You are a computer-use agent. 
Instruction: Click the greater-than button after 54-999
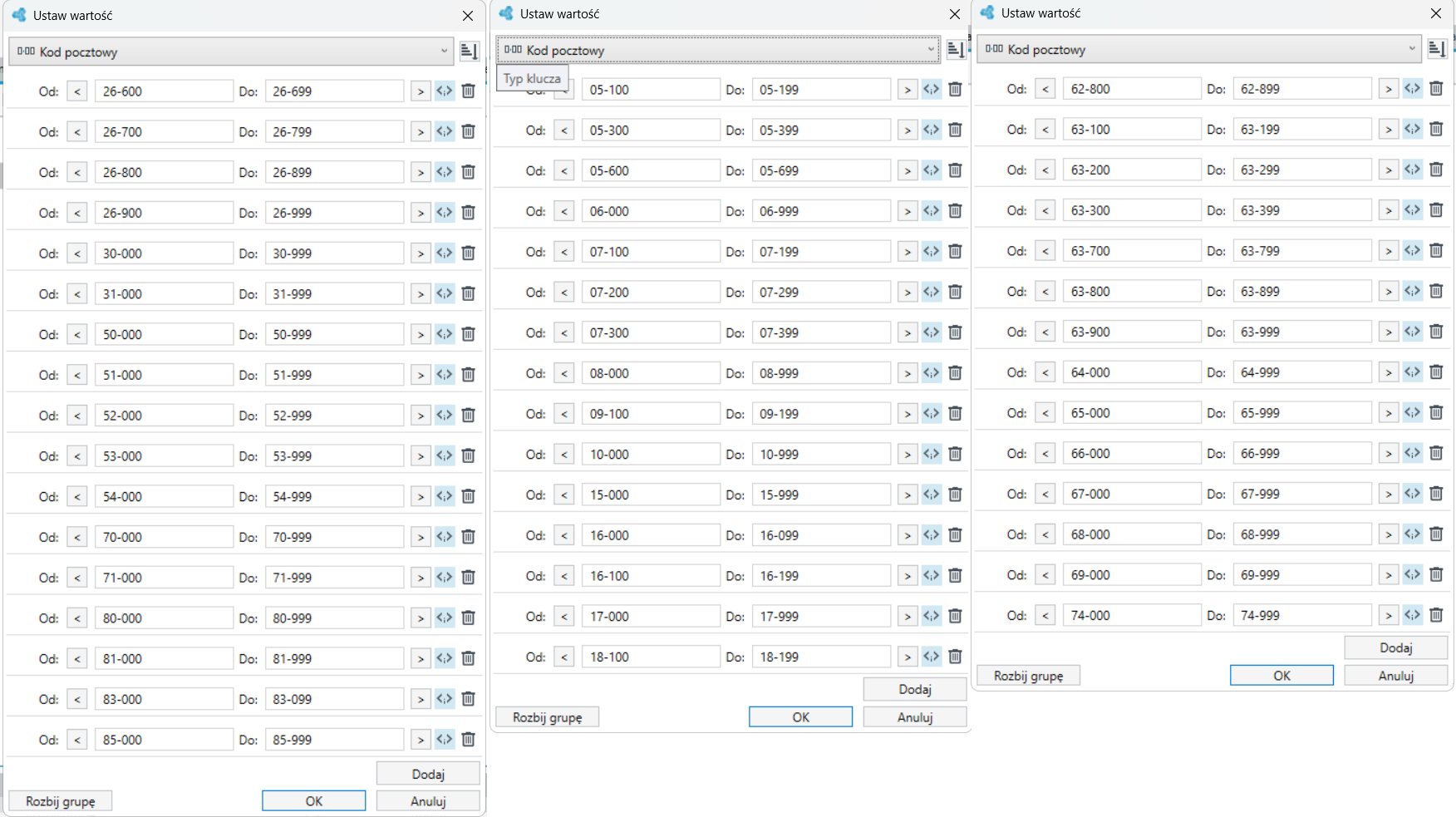click(x=421, y=497)
